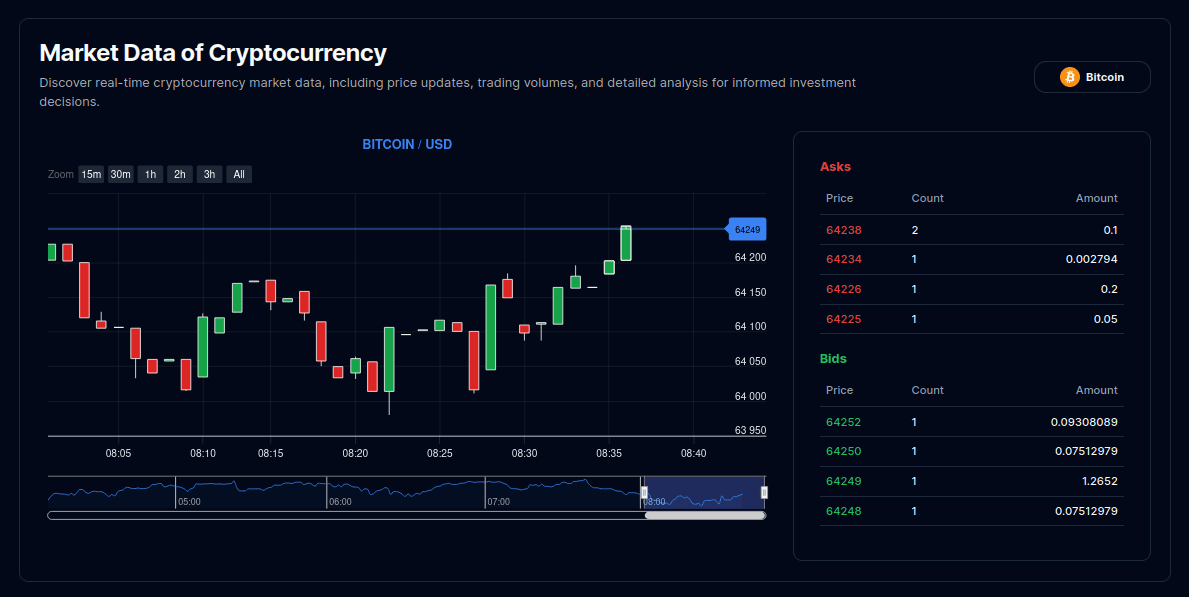
Task: Set chart zoom to 1h
Action: (x=150, y=174)
